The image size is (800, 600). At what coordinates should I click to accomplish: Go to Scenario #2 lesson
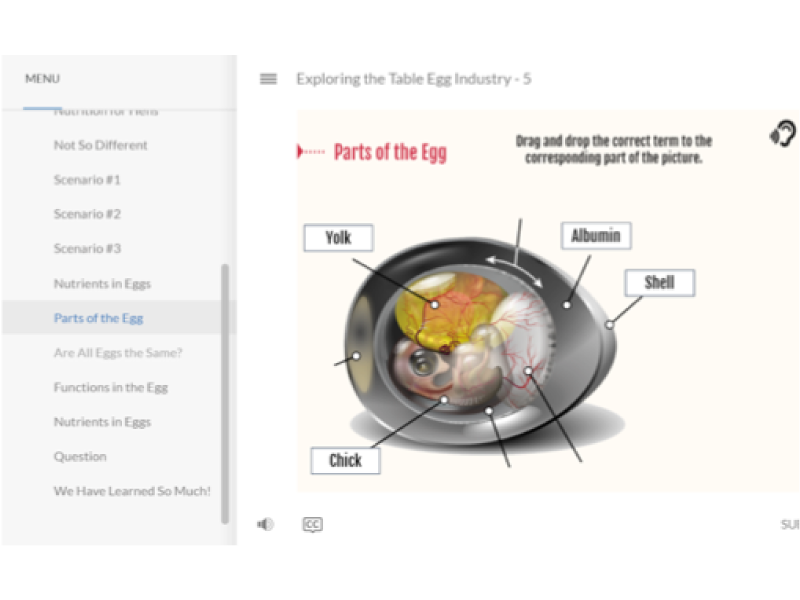click(87, 214)
